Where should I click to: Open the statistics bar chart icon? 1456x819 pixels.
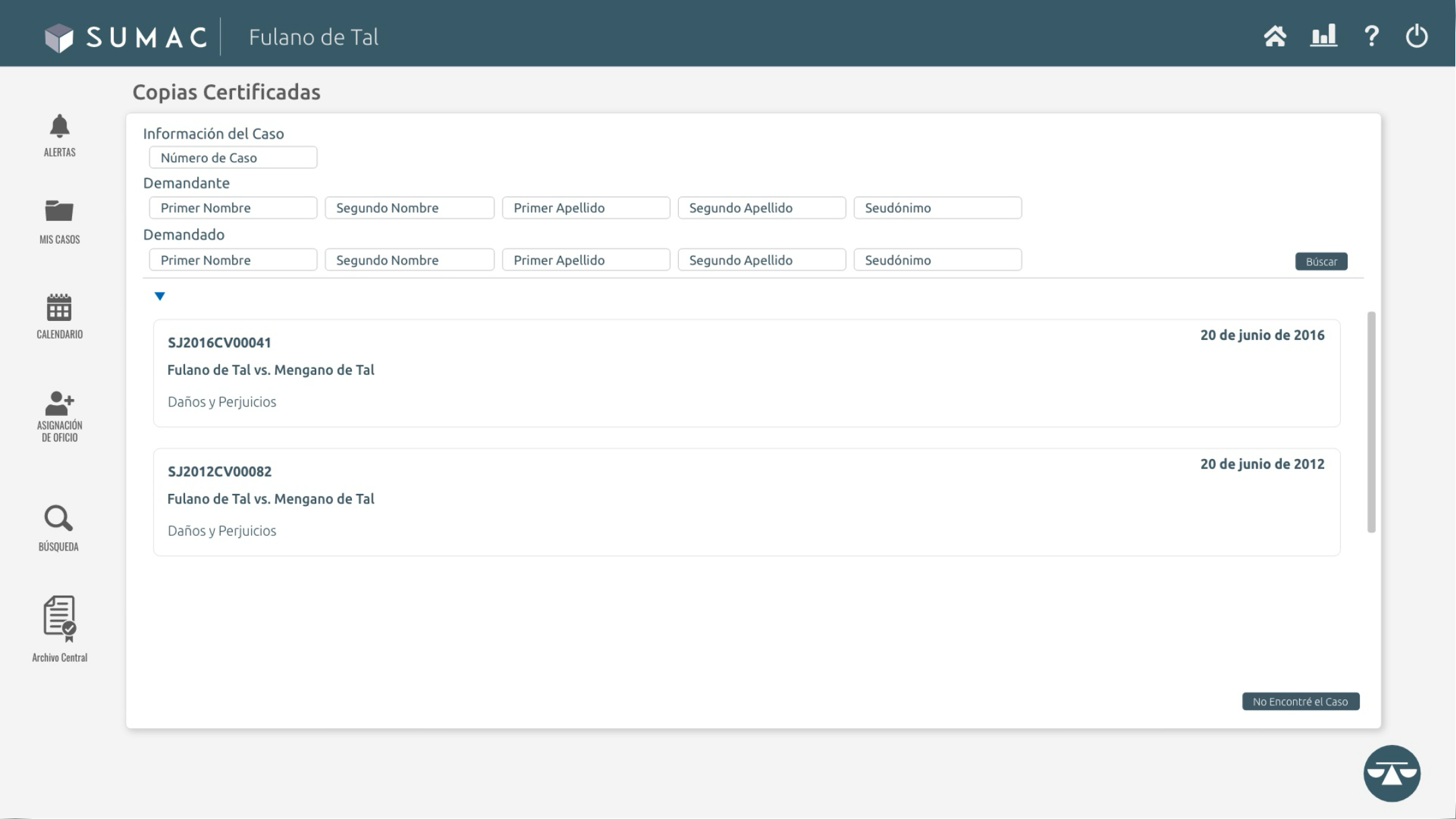(x=1323, y=35)
